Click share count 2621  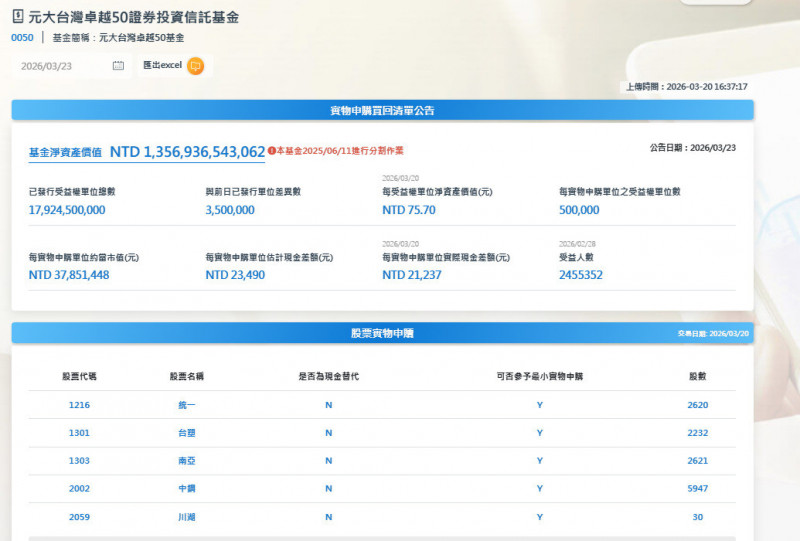(x=697, y=460)
